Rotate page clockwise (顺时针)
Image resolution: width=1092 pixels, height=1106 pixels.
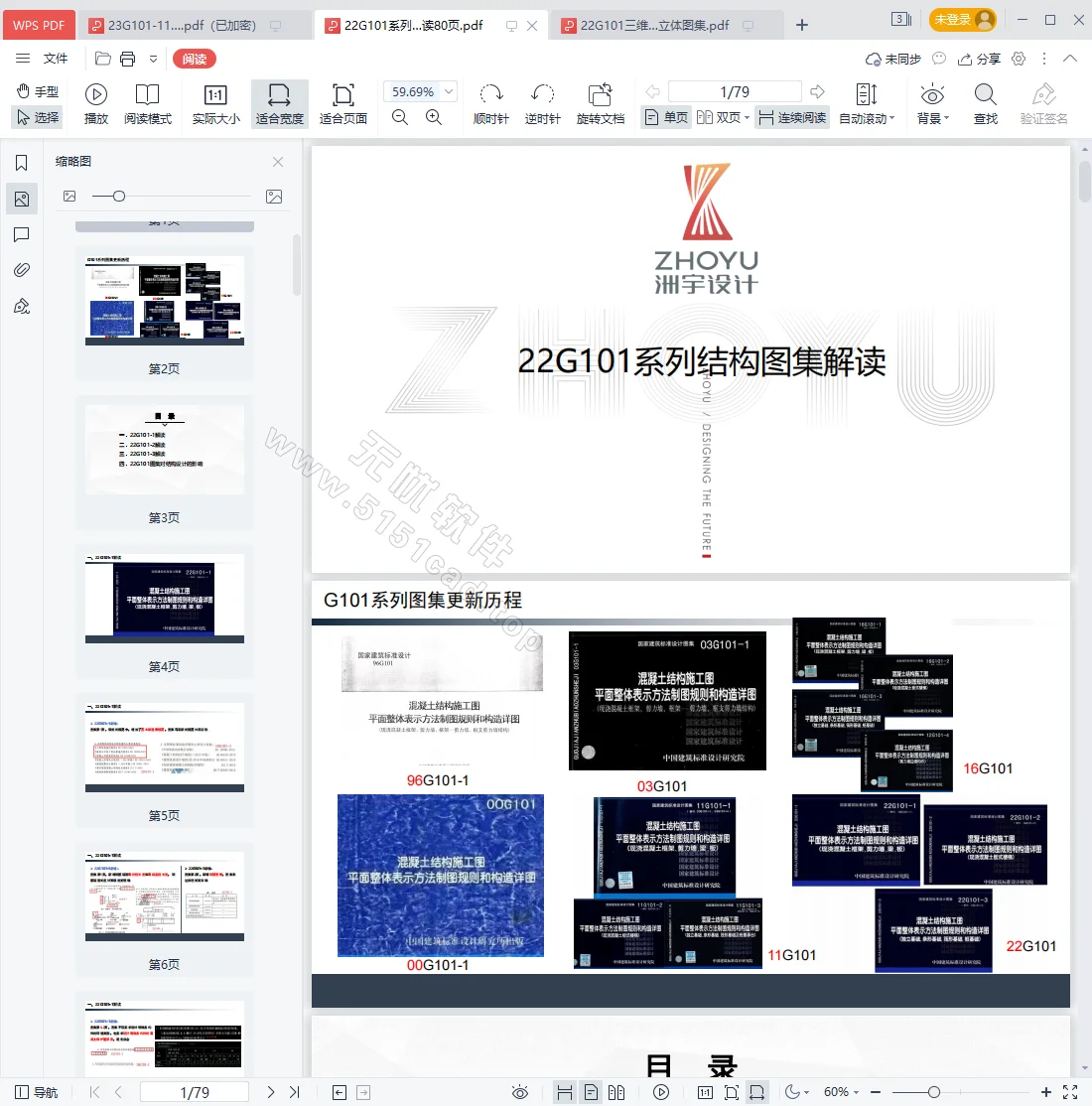[x=490, y=96]
